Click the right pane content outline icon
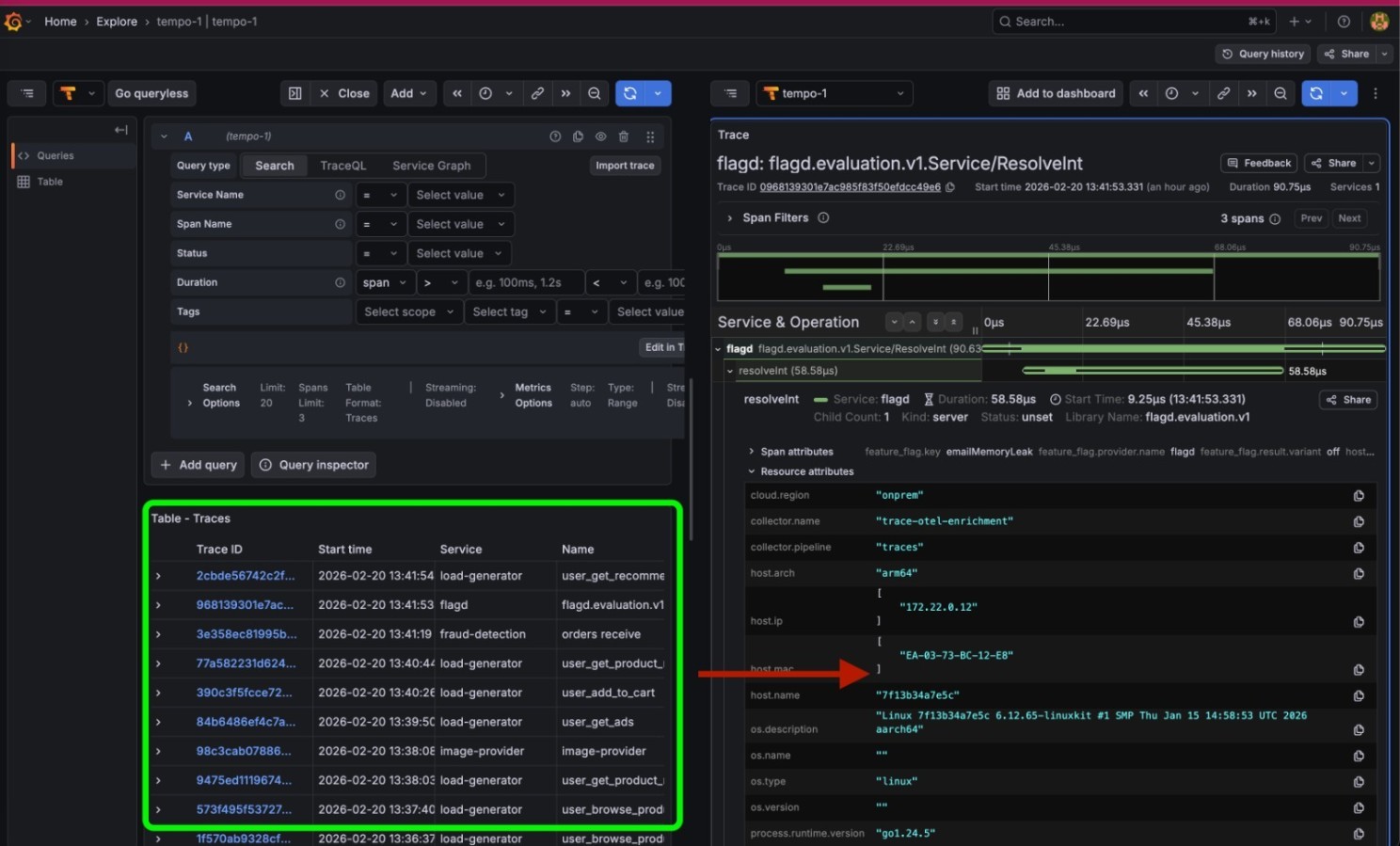1400x846 pixels. [x=731, y=93]
